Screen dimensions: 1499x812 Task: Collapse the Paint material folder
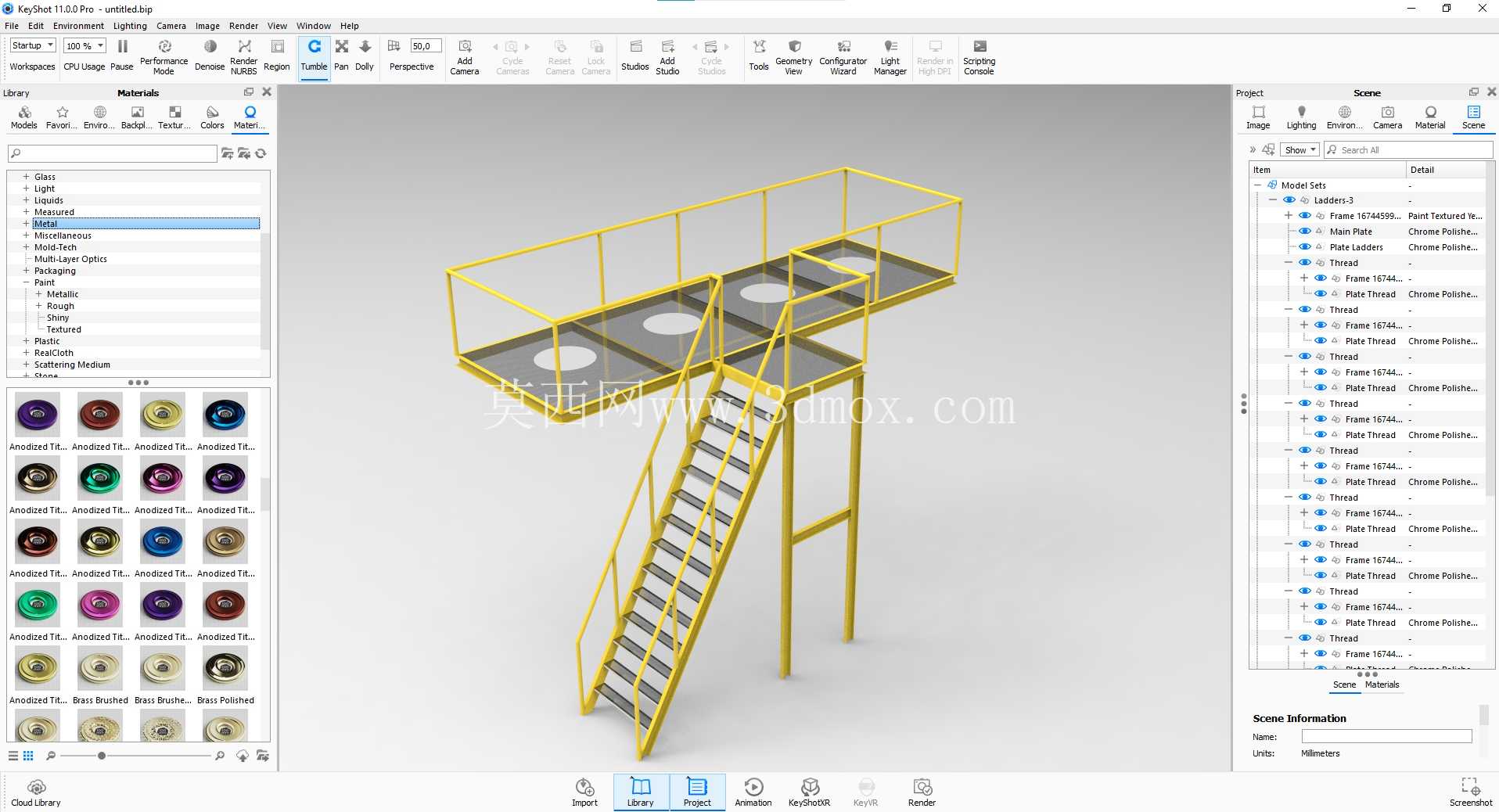(x=26, y=282)
